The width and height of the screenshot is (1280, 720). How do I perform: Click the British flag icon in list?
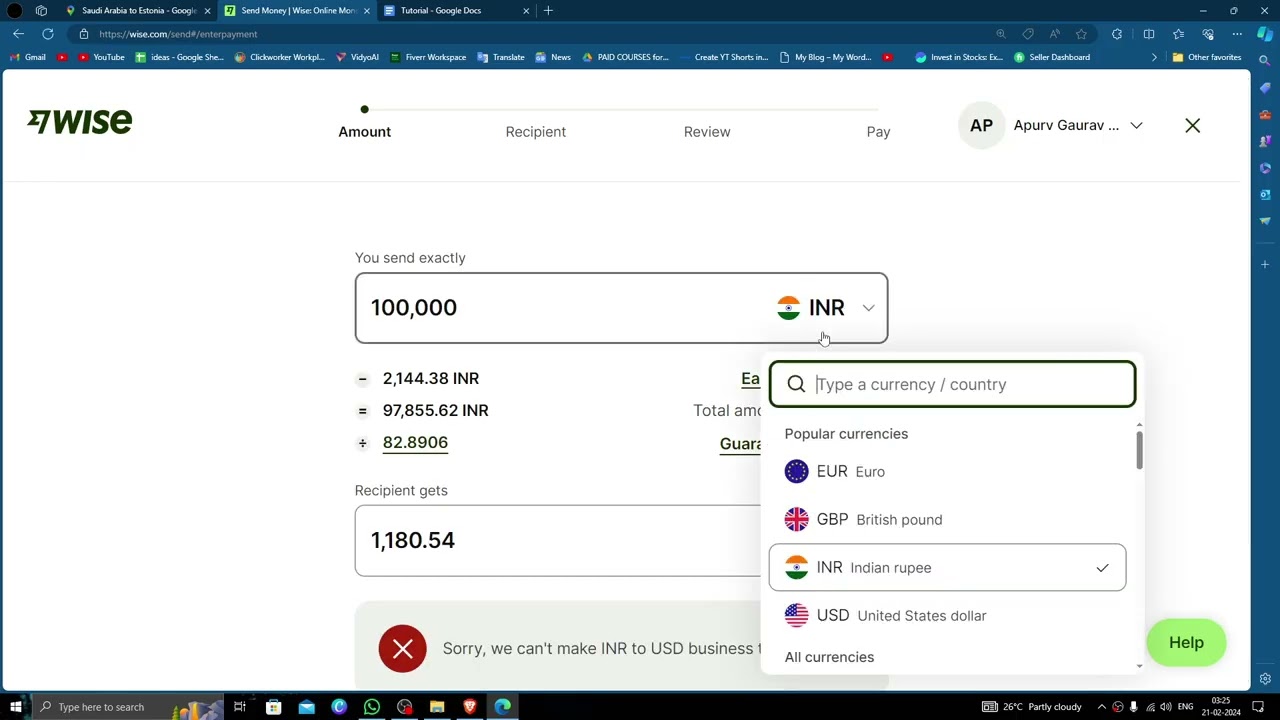click(796, 519)
